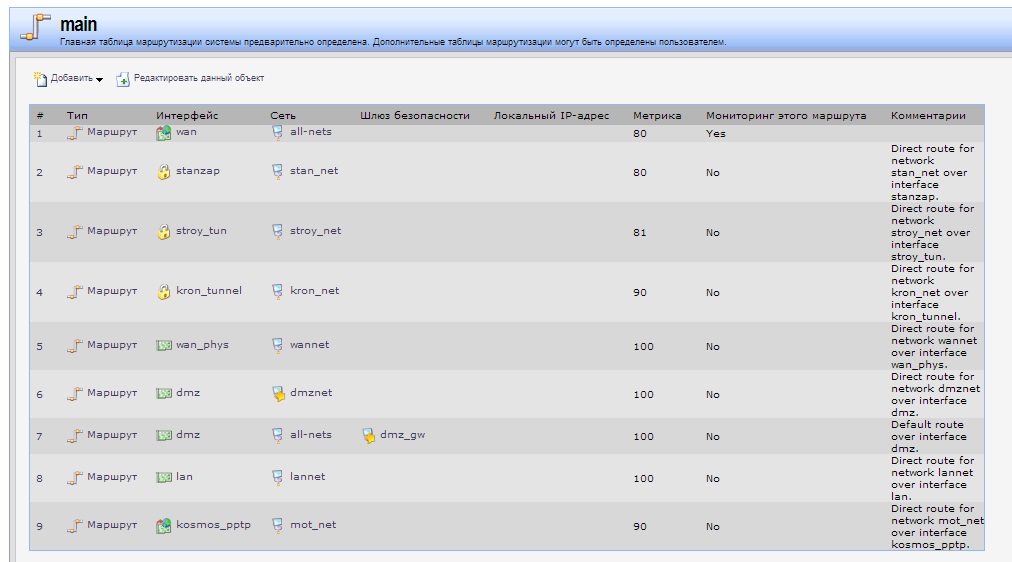Image resolution: width=1012 pixels, height=562 pixels.
Task: Click the kosmos_pptp interface icon
Action: [x=163, y=526]
